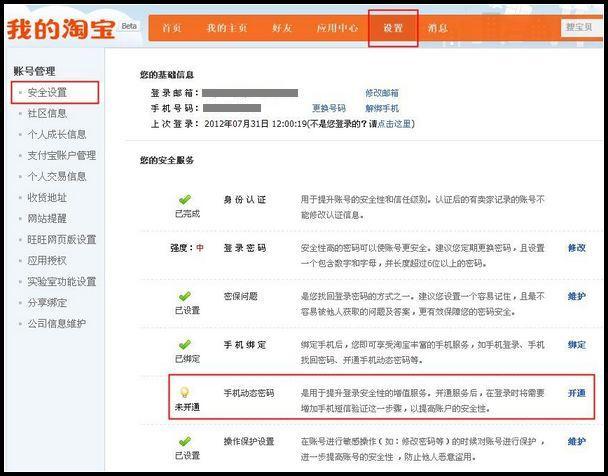Open 支付宝账户管理 from the sidebar
The width and height of the screenshot is (608, 476).
click(61, 155)
